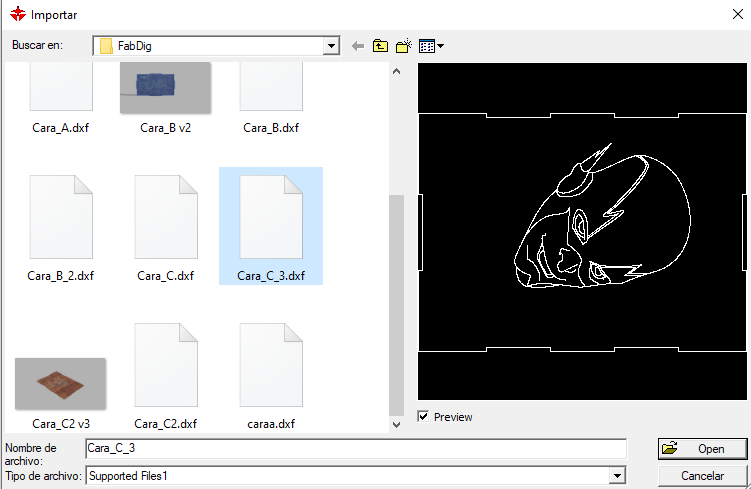751x489 pixels.
Task: Click the Importar dialog app icon
Action: click(x=18, y=14)
